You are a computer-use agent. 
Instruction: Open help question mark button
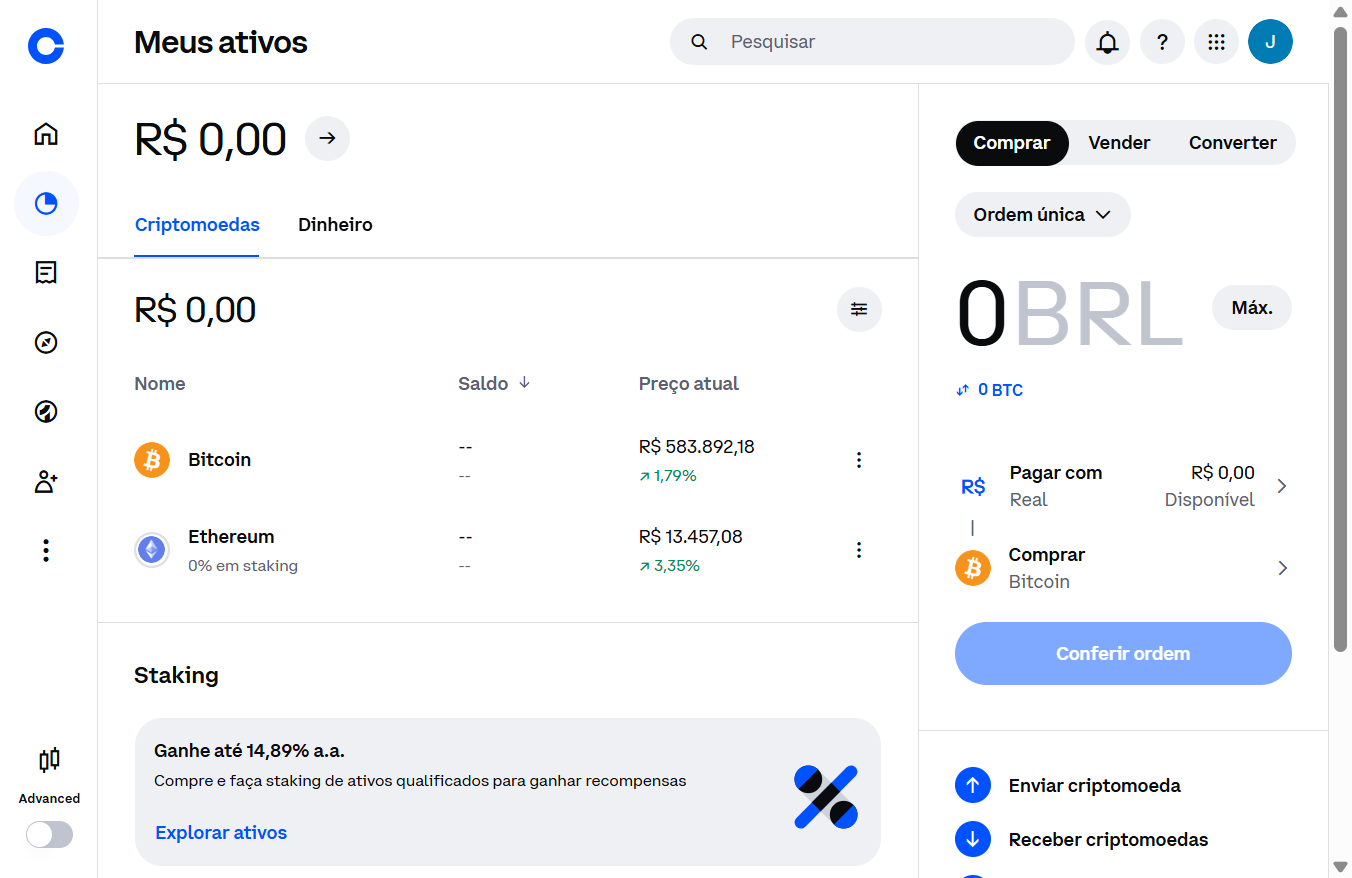1162,42
